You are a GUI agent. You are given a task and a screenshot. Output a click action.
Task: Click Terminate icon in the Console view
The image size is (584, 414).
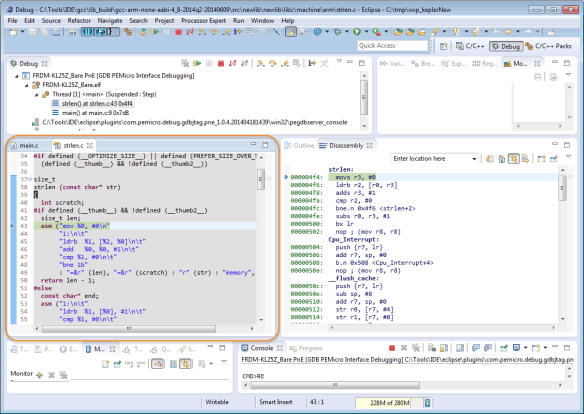click(x=391, y=348)
